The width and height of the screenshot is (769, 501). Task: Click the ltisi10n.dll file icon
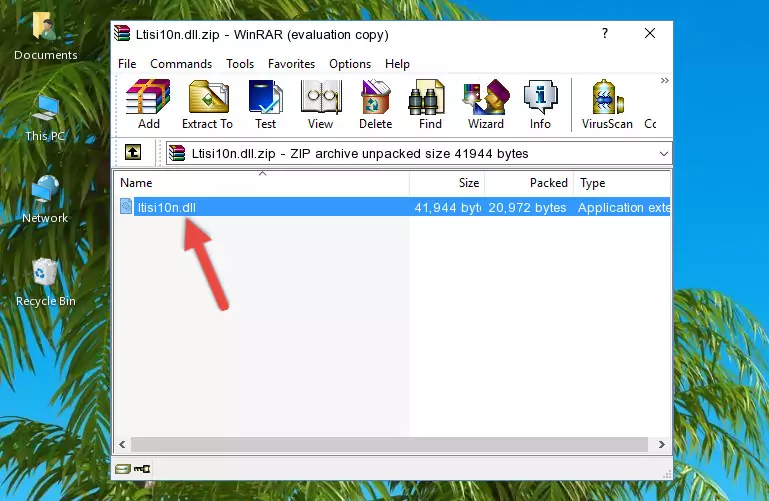tap(126, 207)
